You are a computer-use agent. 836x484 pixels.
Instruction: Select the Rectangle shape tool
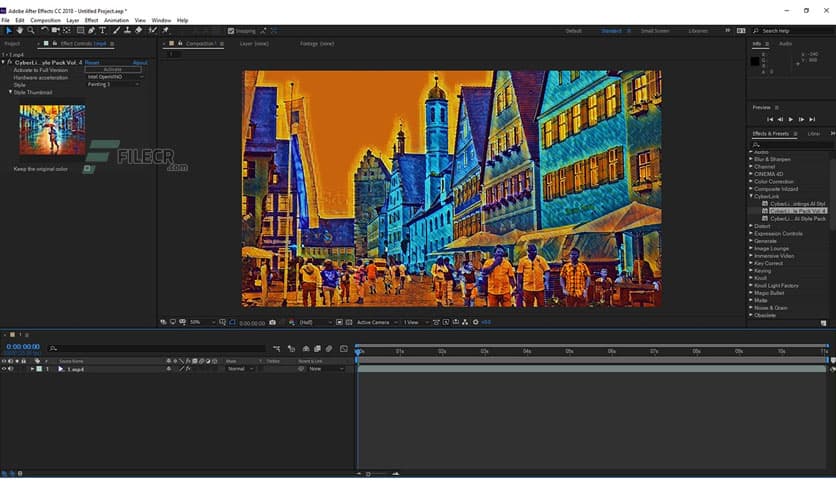[80, 31]
